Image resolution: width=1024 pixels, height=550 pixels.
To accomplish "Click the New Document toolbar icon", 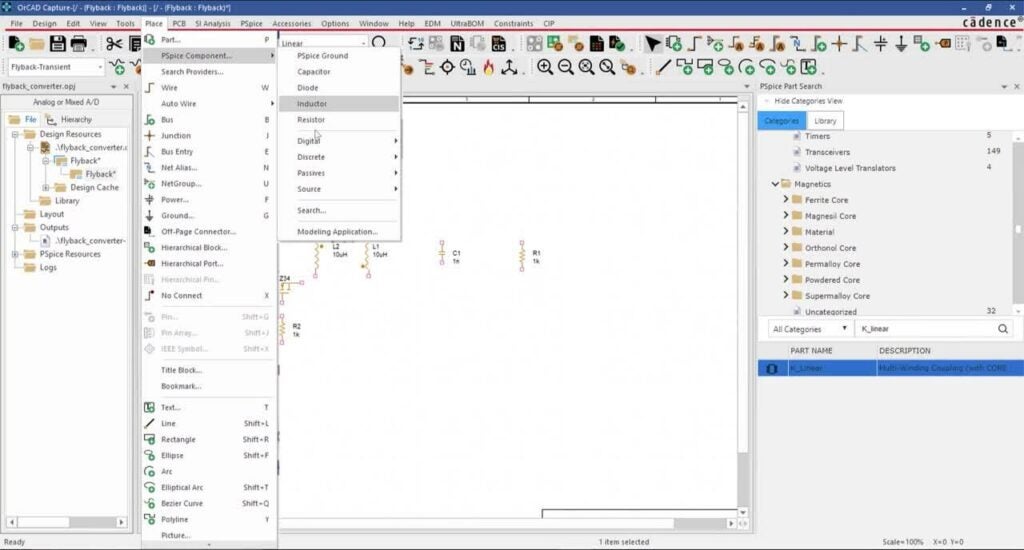I will (16, 44).
